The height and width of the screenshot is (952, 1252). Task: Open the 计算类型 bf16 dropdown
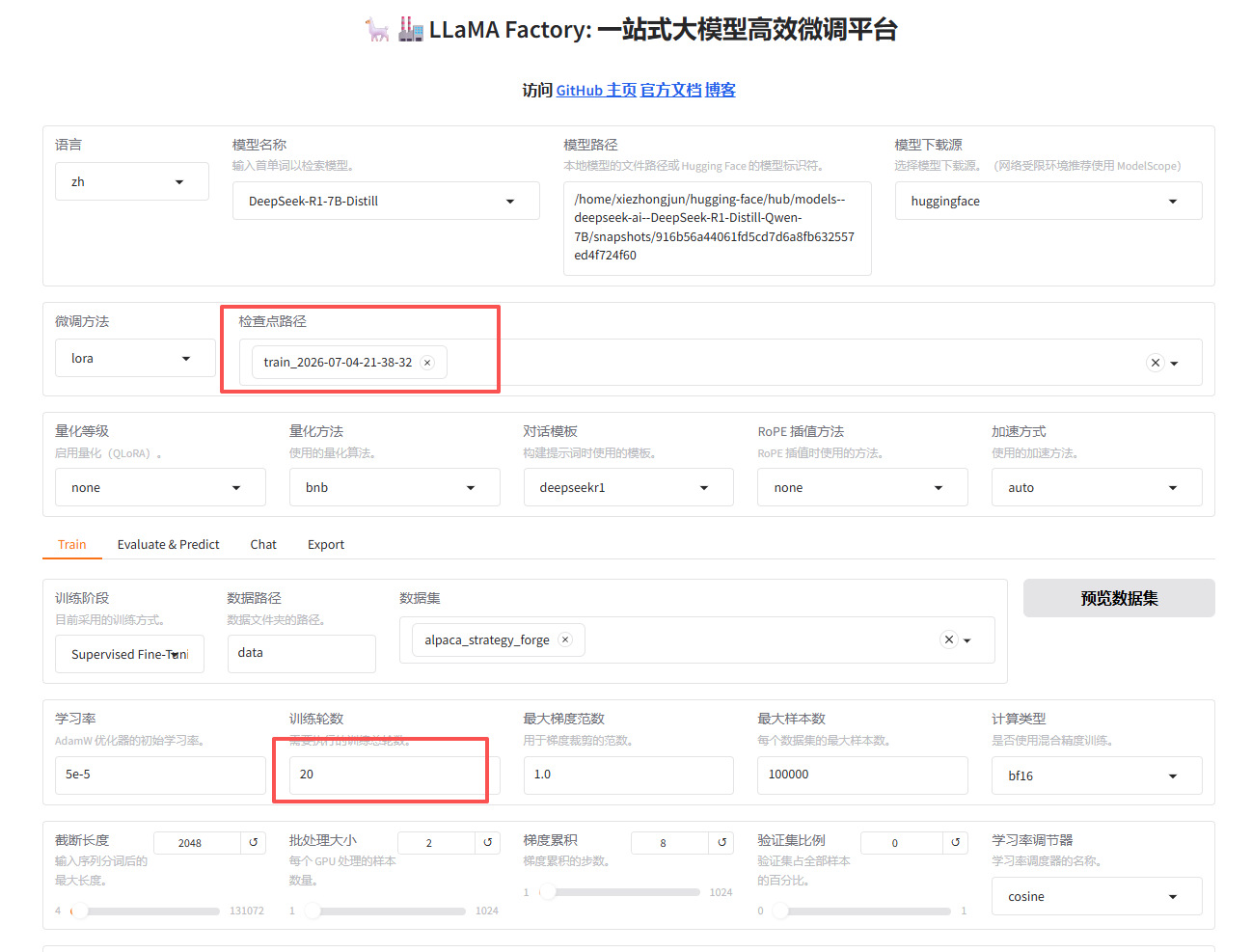(1097, 775)
